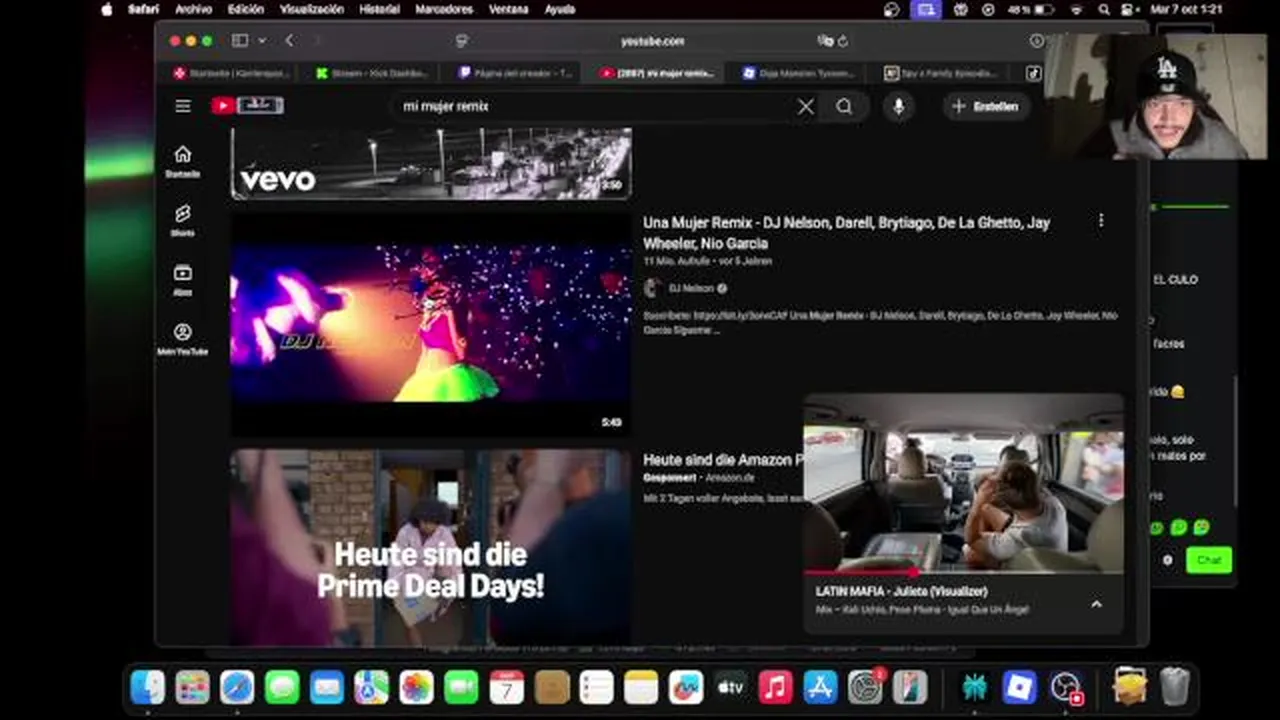Image resolution: width=1280 pixels, height=720 pixels.
Task: Switch to the Doja Monsters tab
Action: click(x=799, y=73)
